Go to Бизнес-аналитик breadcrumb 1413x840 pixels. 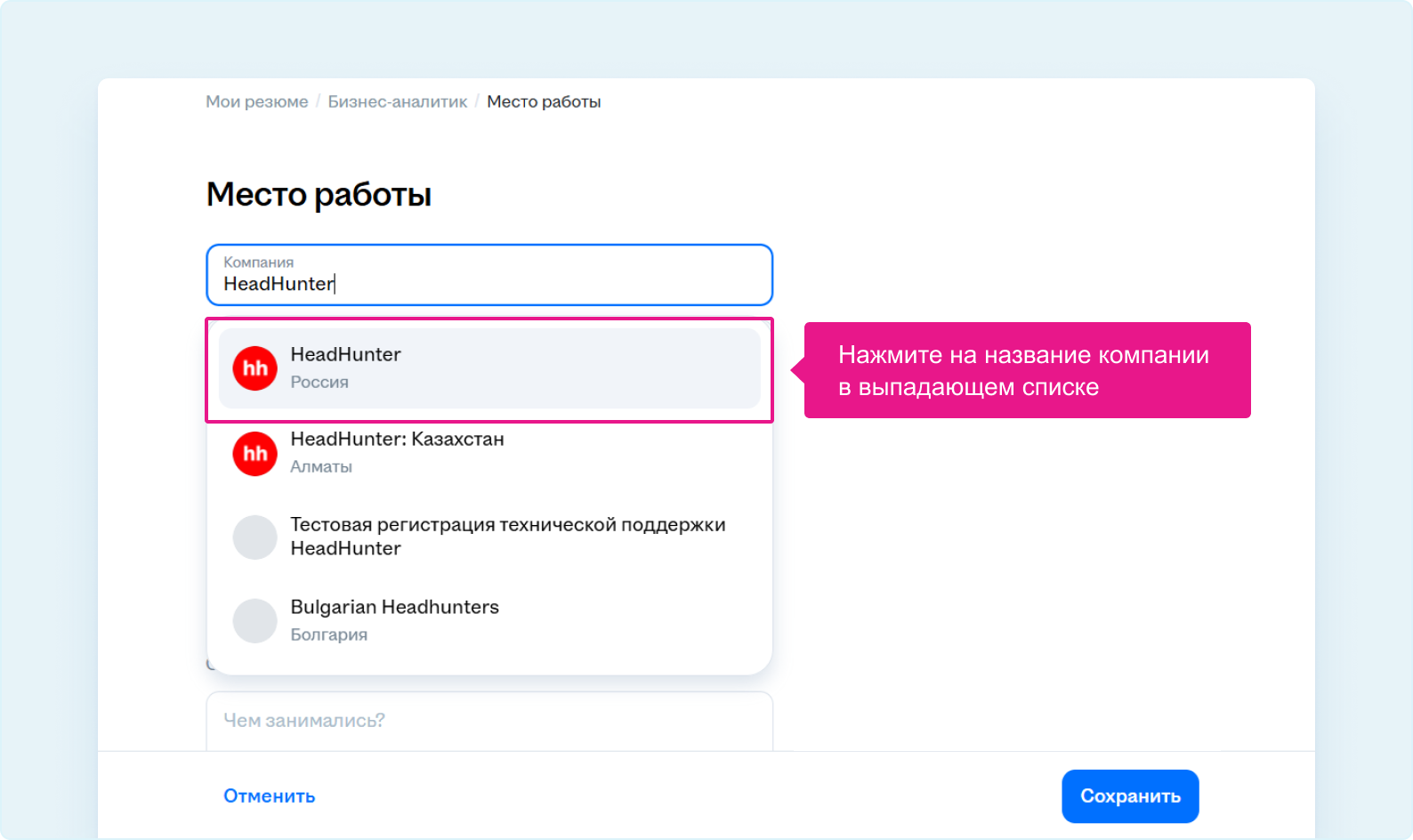coord(397,102)
